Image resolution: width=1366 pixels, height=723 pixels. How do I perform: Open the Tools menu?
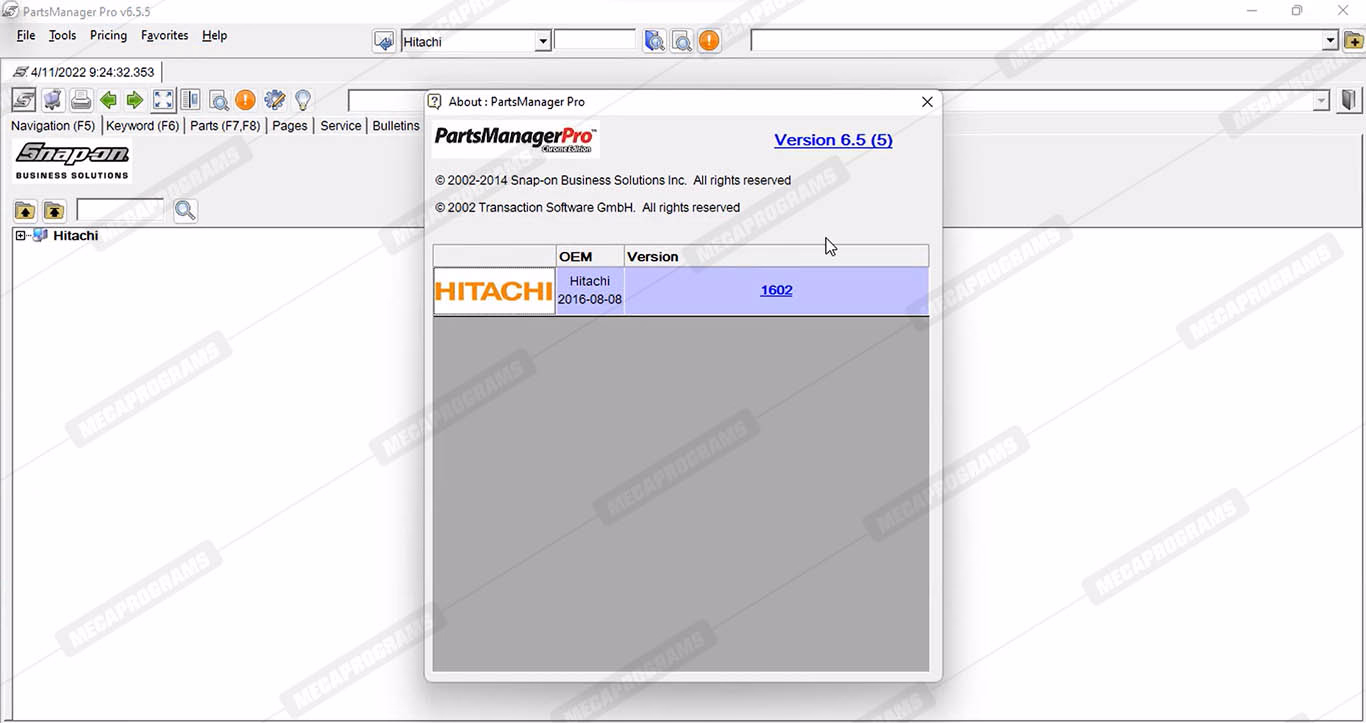(x=62, y=35)
